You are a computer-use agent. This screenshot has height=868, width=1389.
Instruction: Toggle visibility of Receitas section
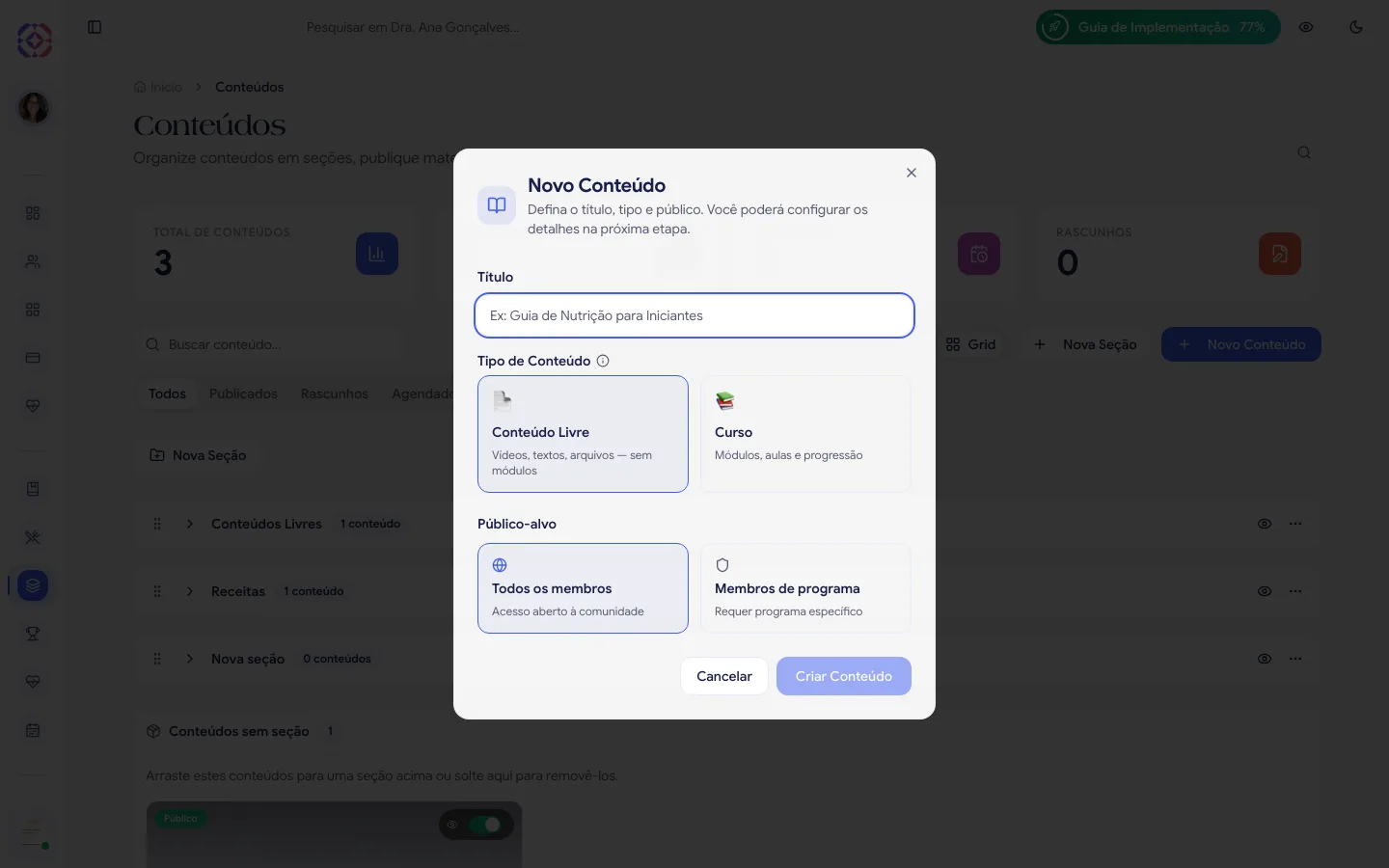[1265, 591]
